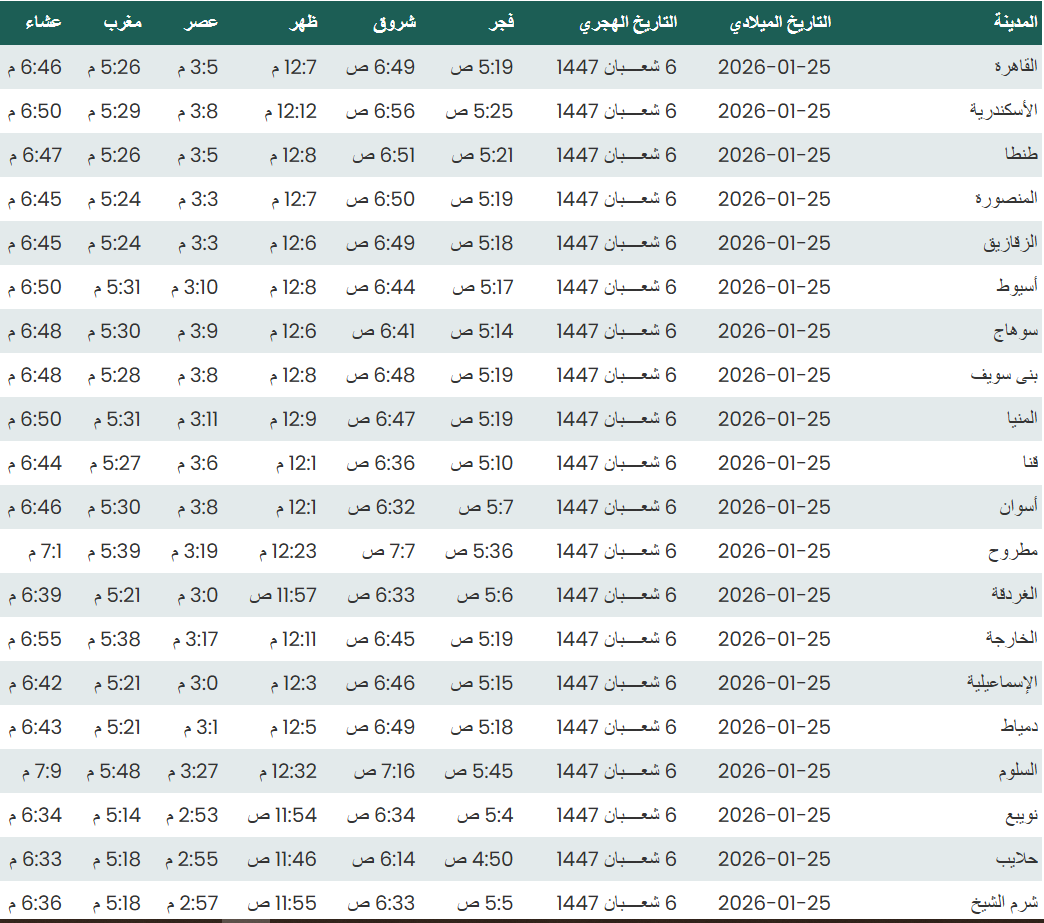
Task: Select the أسوان city name cell
Action: click(x=1018, y=507)
